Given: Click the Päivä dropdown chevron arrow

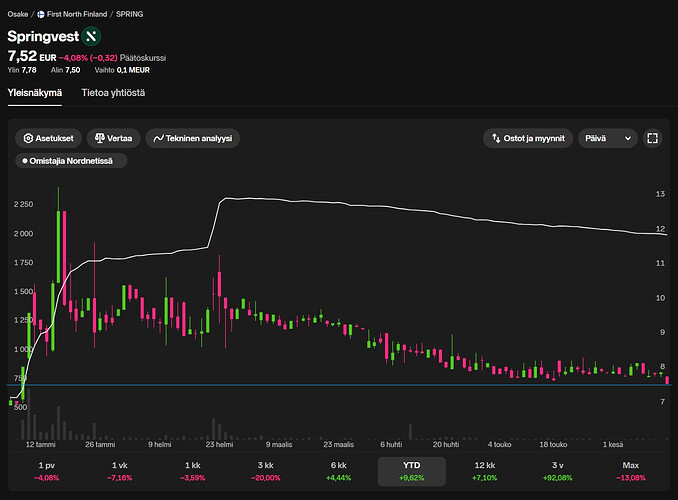Looking at the screenshot, I should (628, 138).
